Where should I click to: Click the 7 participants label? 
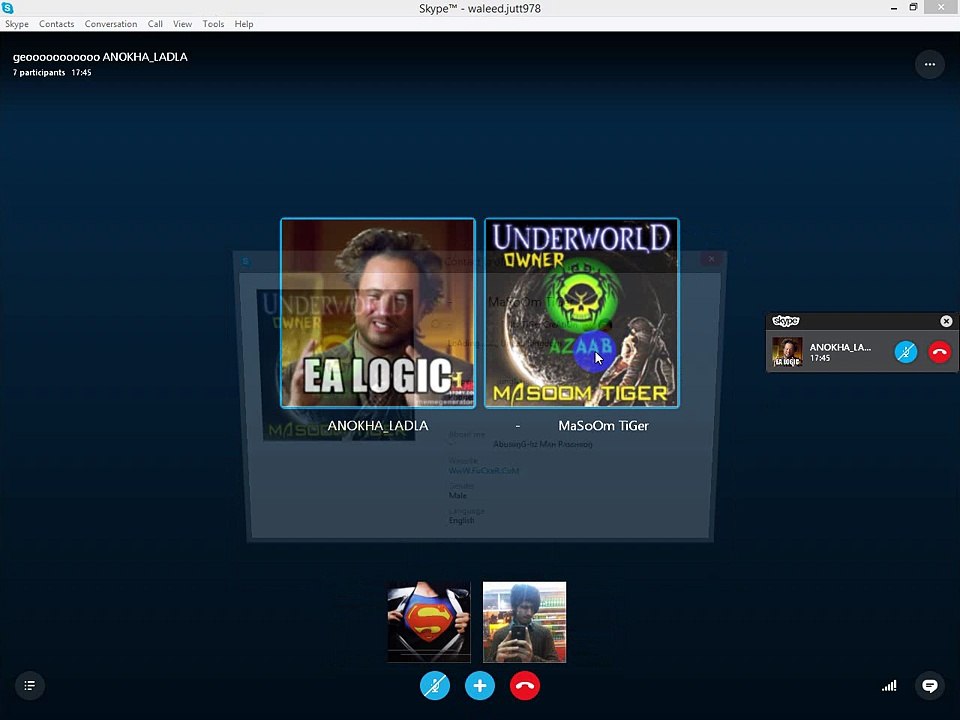click(x=39, y=72)
